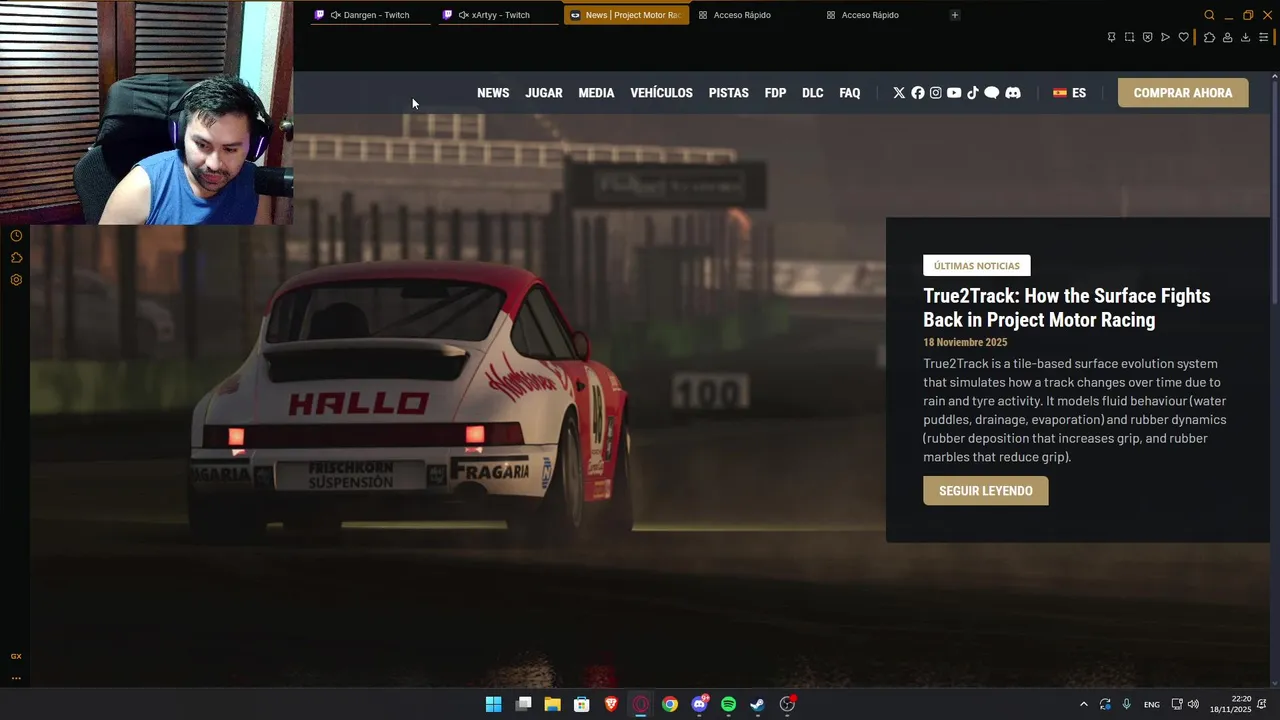Open the downloads icon

point(1245,37)
